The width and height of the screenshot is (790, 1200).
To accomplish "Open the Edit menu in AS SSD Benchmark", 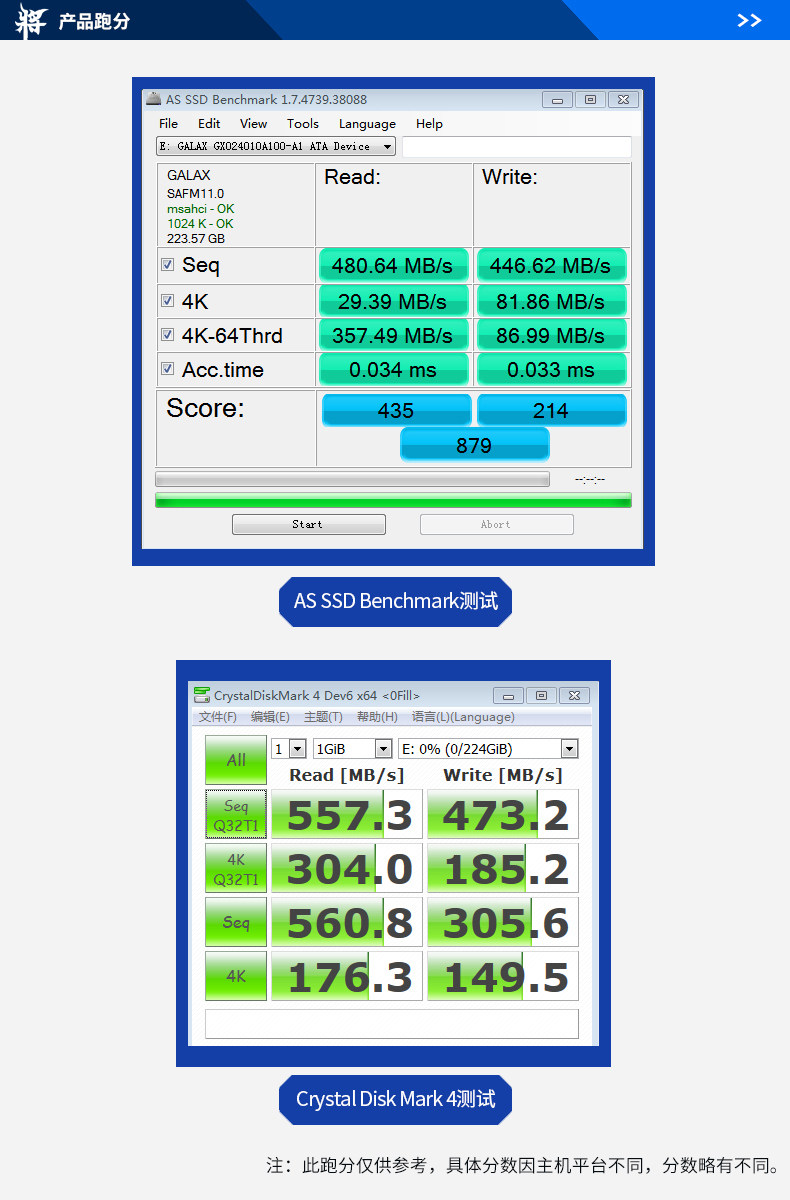I will click(x=209, y=124).
